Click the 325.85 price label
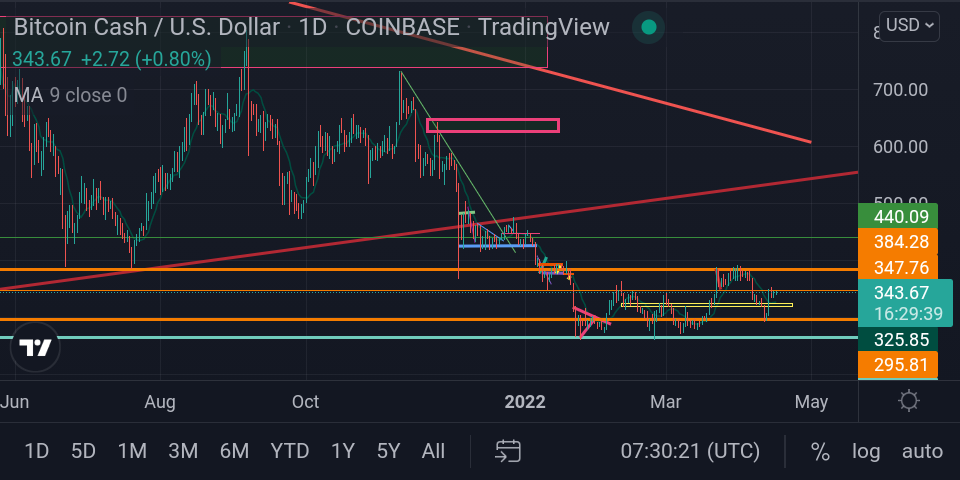Screen dimensions: 960x480 click(x=898, y=339)
